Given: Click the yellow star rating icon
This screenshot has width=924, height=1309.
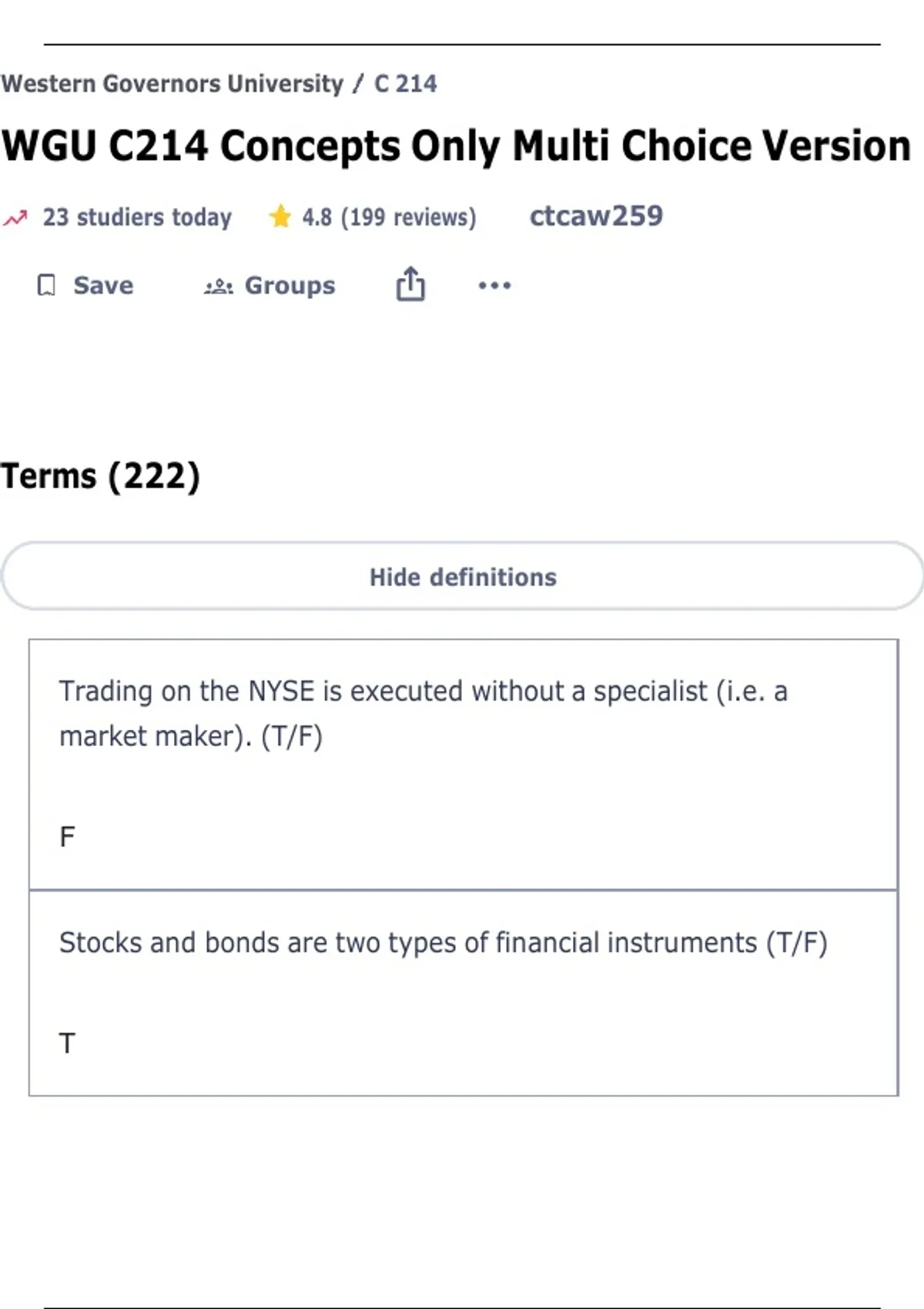Looking at the screenshot, I should coord(280,216).
